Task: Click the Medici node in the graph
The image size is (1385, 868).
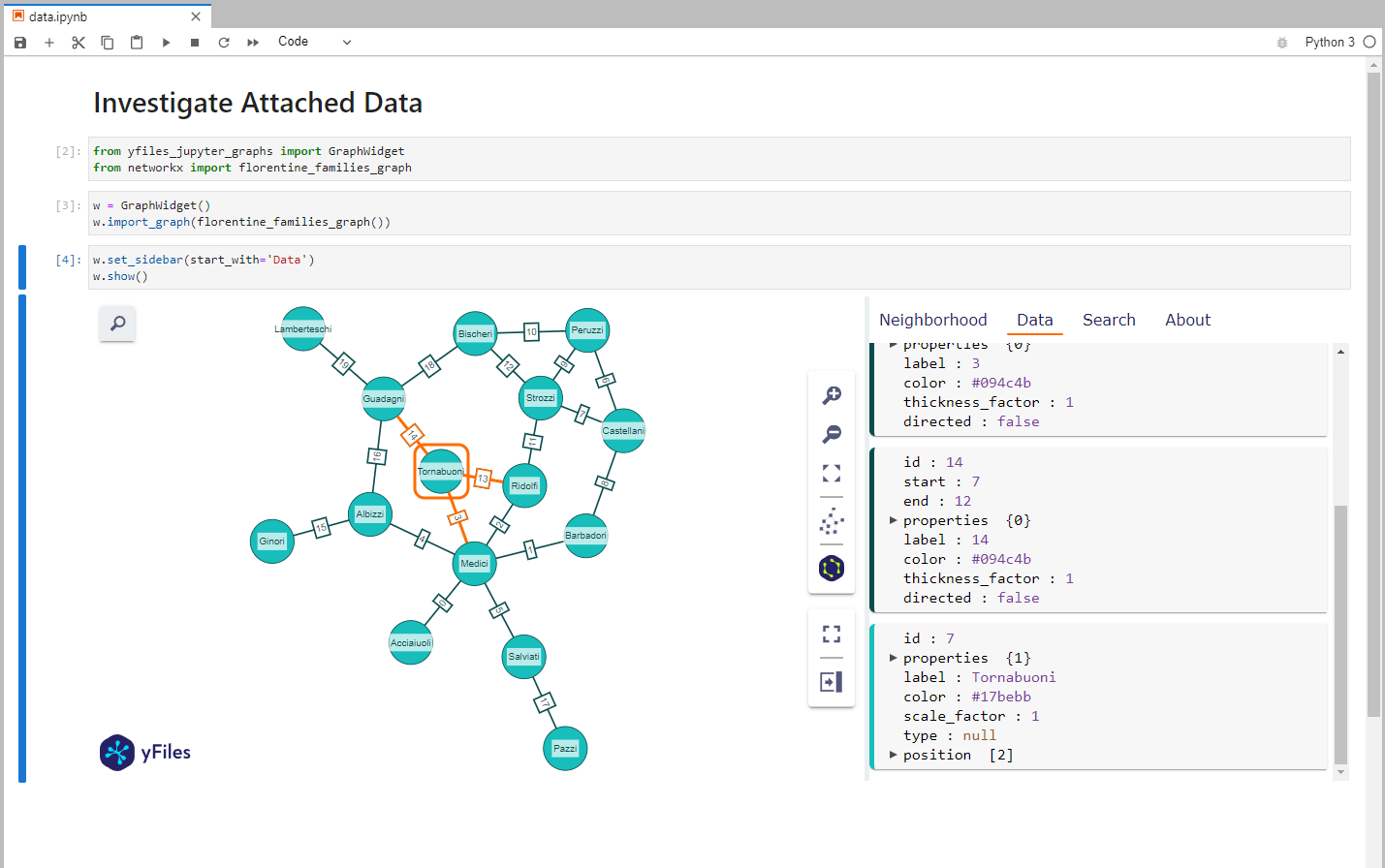Action: click(x=473, y=563)
